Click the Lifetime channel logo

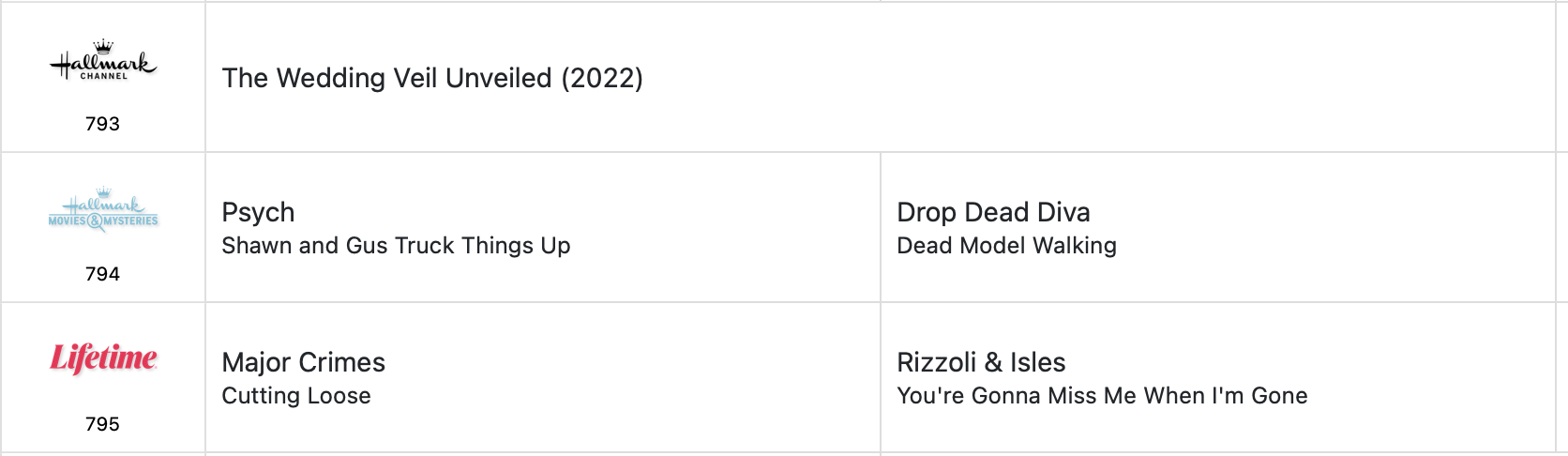coord(103,357)
